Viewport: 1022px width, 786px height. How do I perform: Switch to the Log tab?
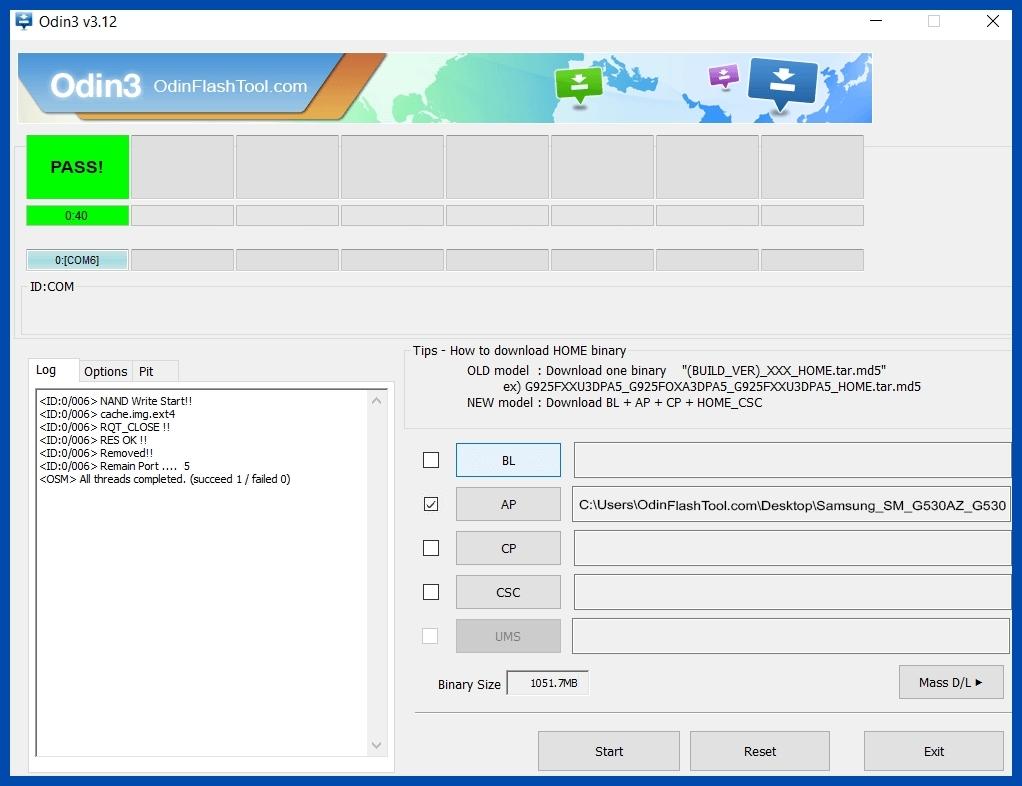53,370
